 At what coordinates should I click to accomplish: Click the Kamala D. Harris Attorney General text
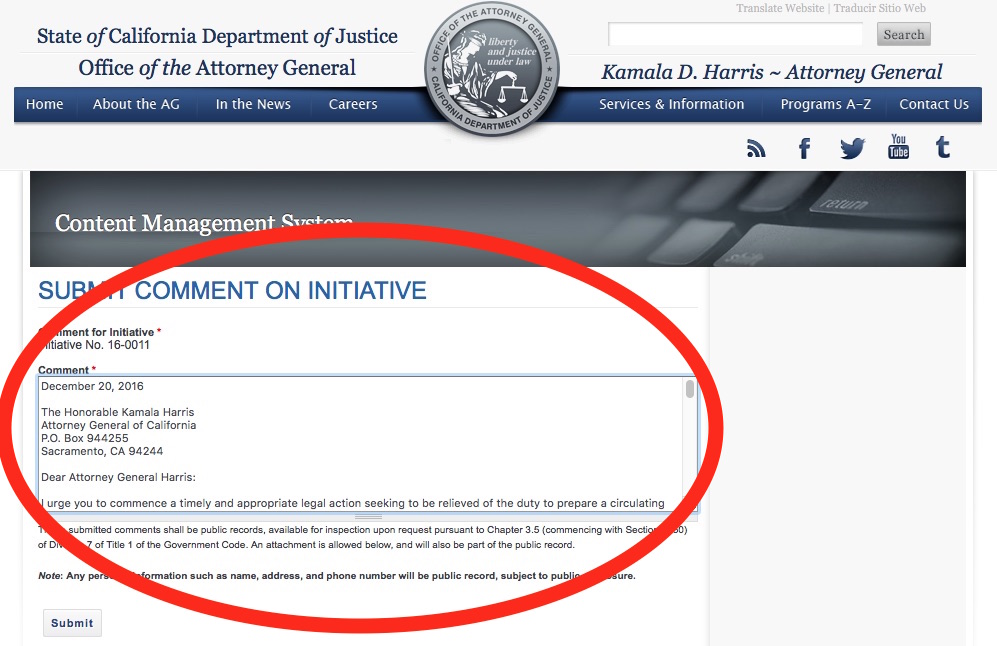(x=772, y=72)
